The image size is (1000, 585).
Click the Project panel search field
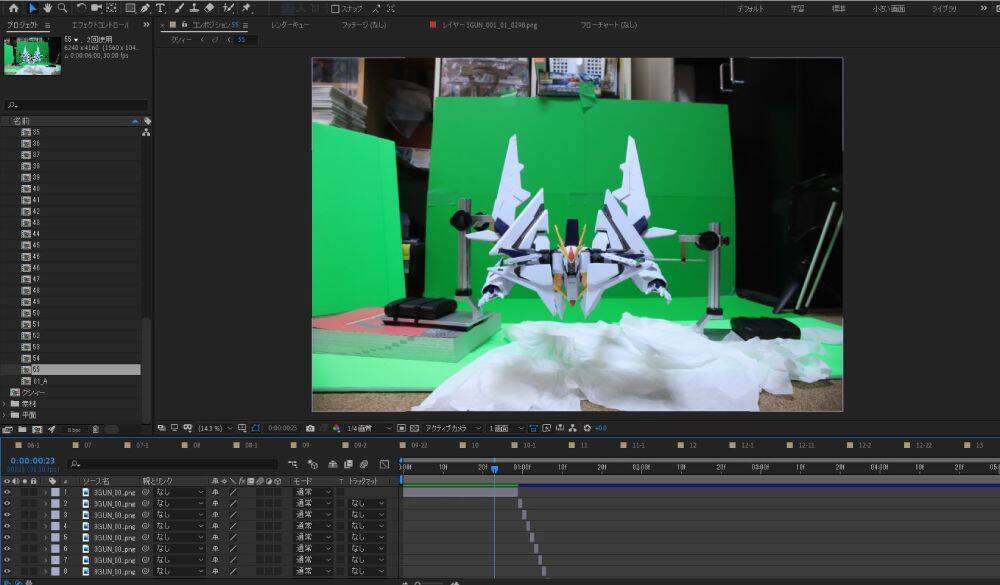(x=76, y=105)
